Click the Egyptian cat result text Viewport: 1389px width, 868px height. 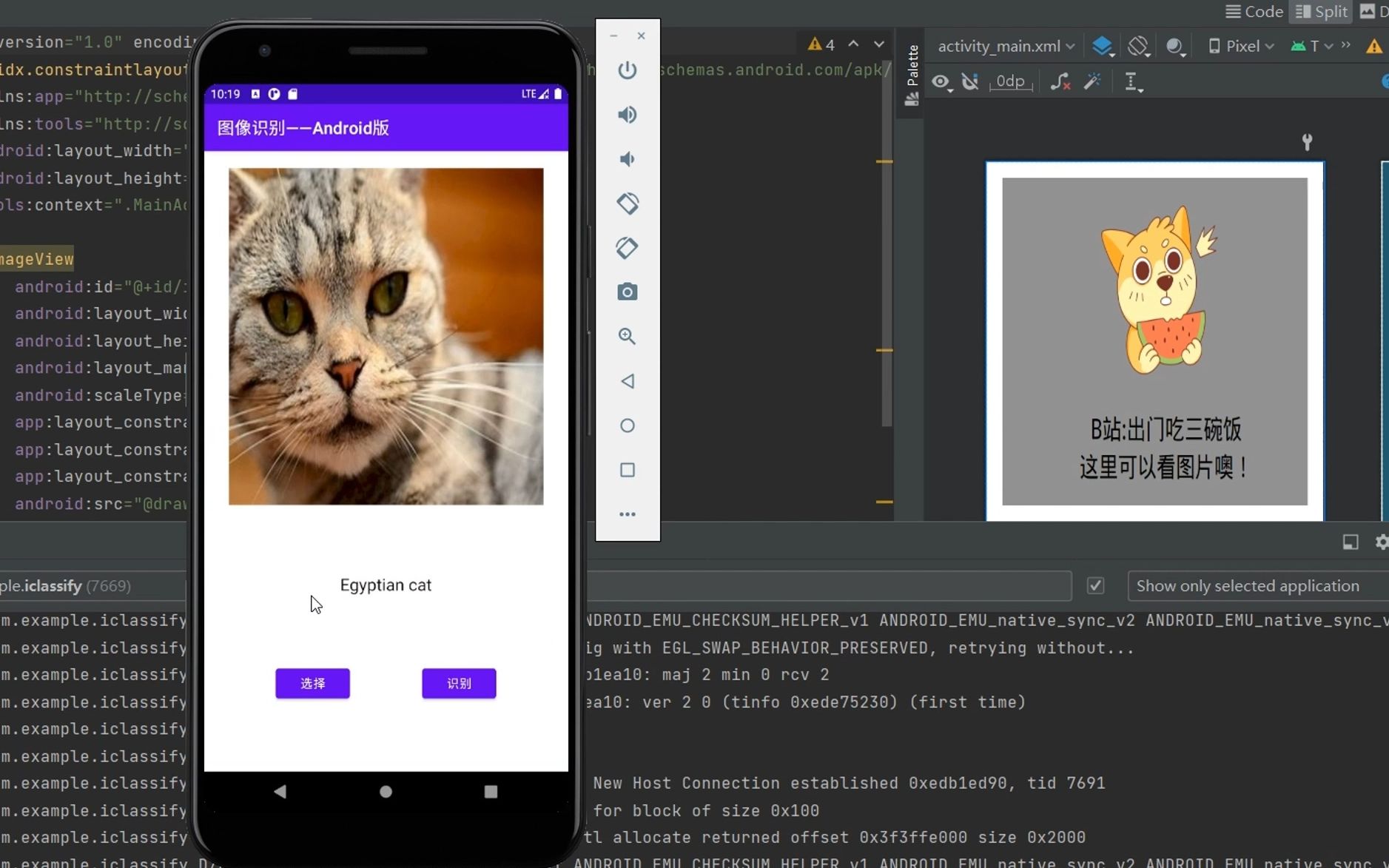pyautogui.click(x=386, y=585)
